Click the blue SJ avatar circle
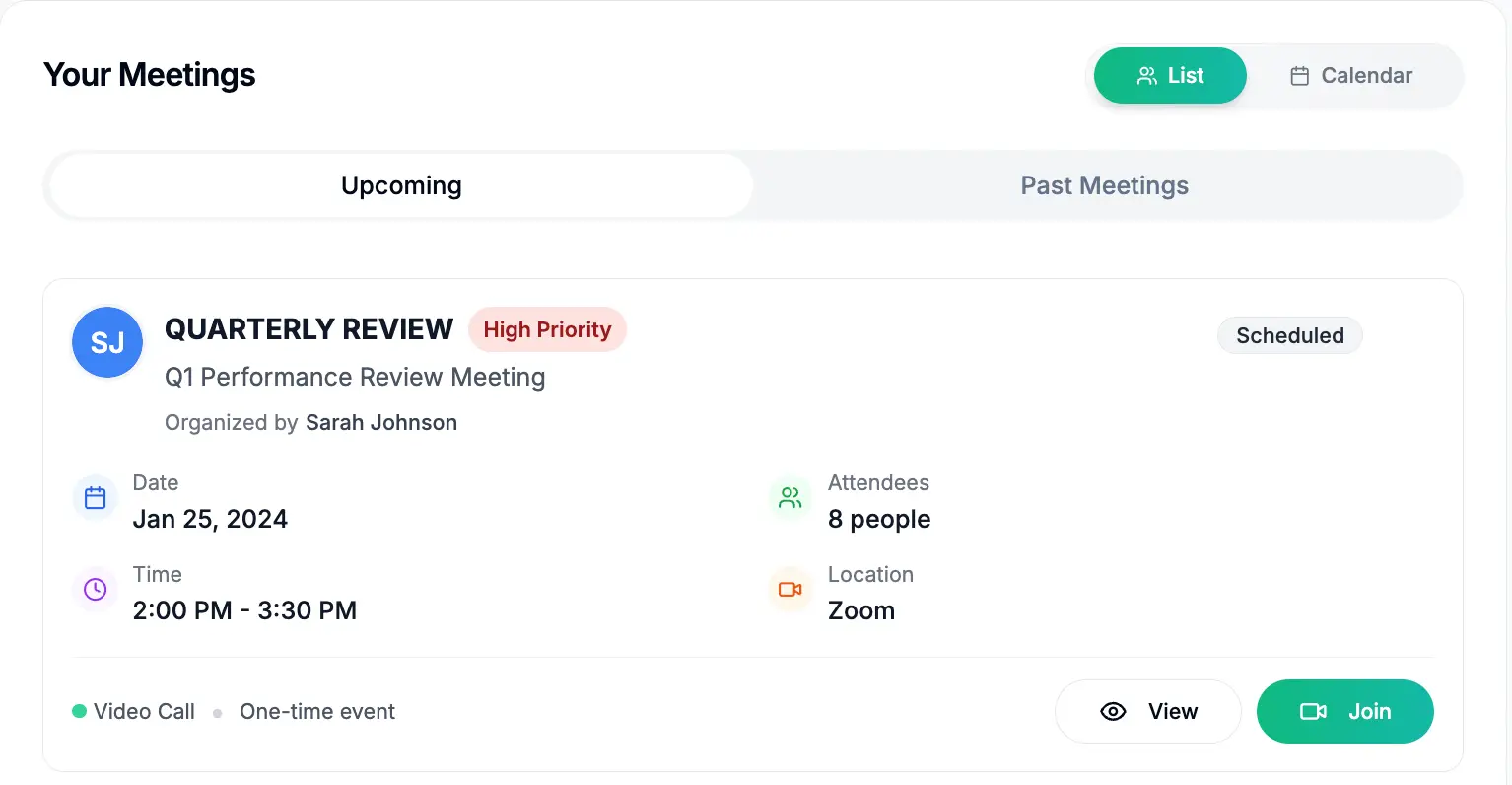Screen dimensions: 1512x785 [106, 342]
